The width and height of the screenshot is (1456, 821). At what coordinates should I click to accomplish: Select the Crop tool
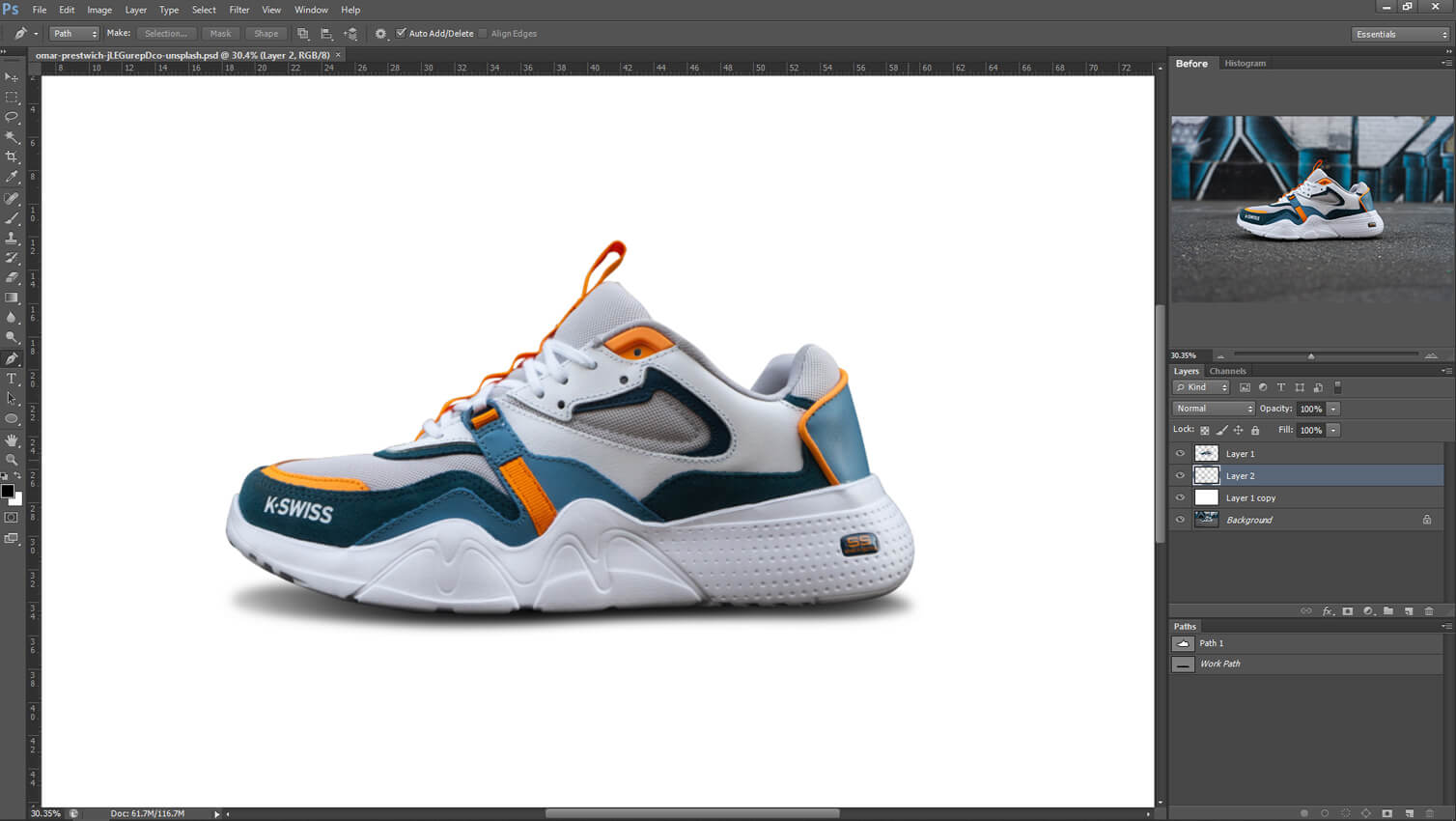[12, 156]
